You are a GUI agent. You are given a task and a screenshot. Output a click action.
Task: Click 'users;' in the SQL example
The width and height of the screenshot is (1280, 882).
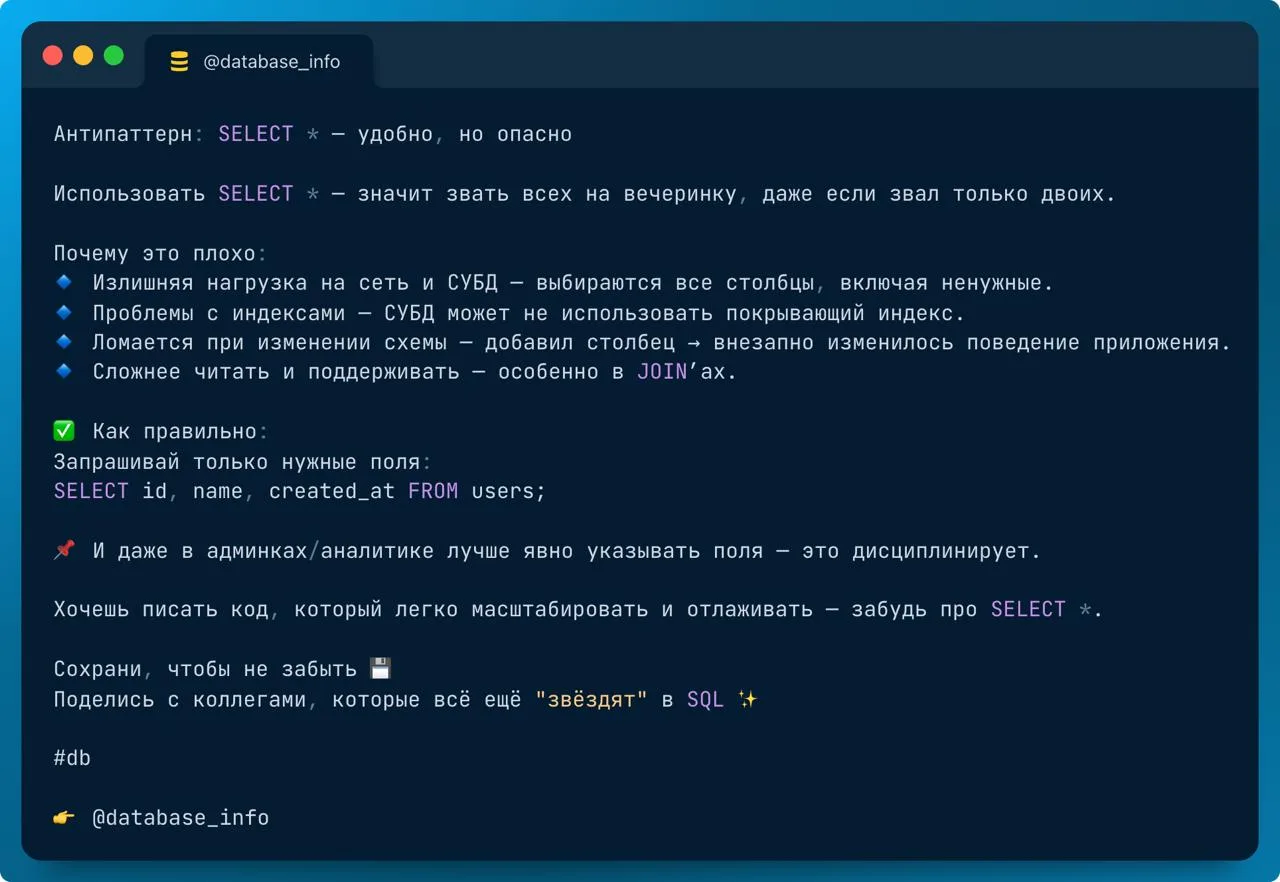pyautogui.click(x=509, y=492)
